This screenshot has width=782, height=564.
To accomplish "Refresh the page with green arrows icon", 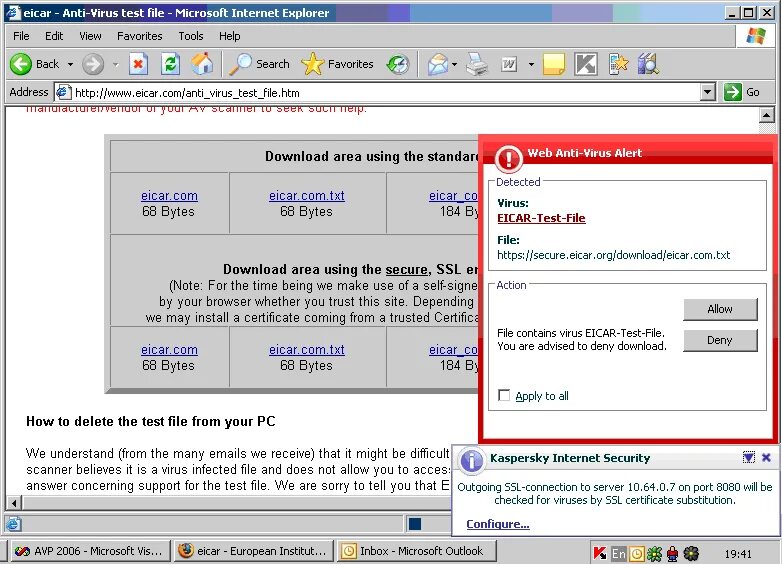I will point(171,64).
